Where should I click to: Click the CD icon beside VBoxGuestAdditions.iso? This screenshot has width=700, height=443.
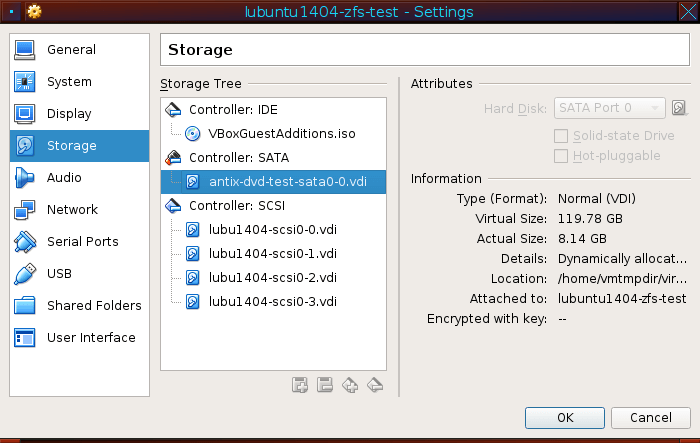pos(192,134)
